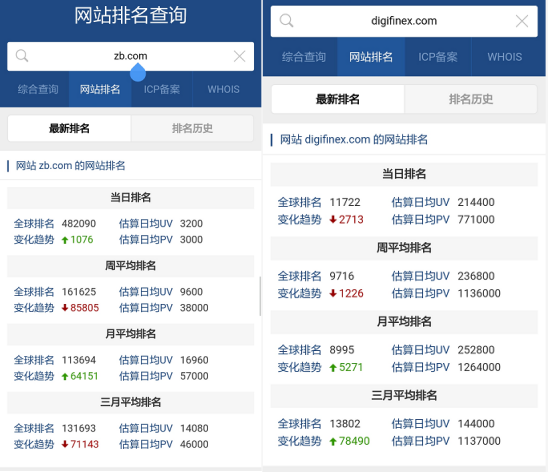The image size is (549, 472).
Task: Click green up-arrow trend 1076
Action: click(77, 240)
